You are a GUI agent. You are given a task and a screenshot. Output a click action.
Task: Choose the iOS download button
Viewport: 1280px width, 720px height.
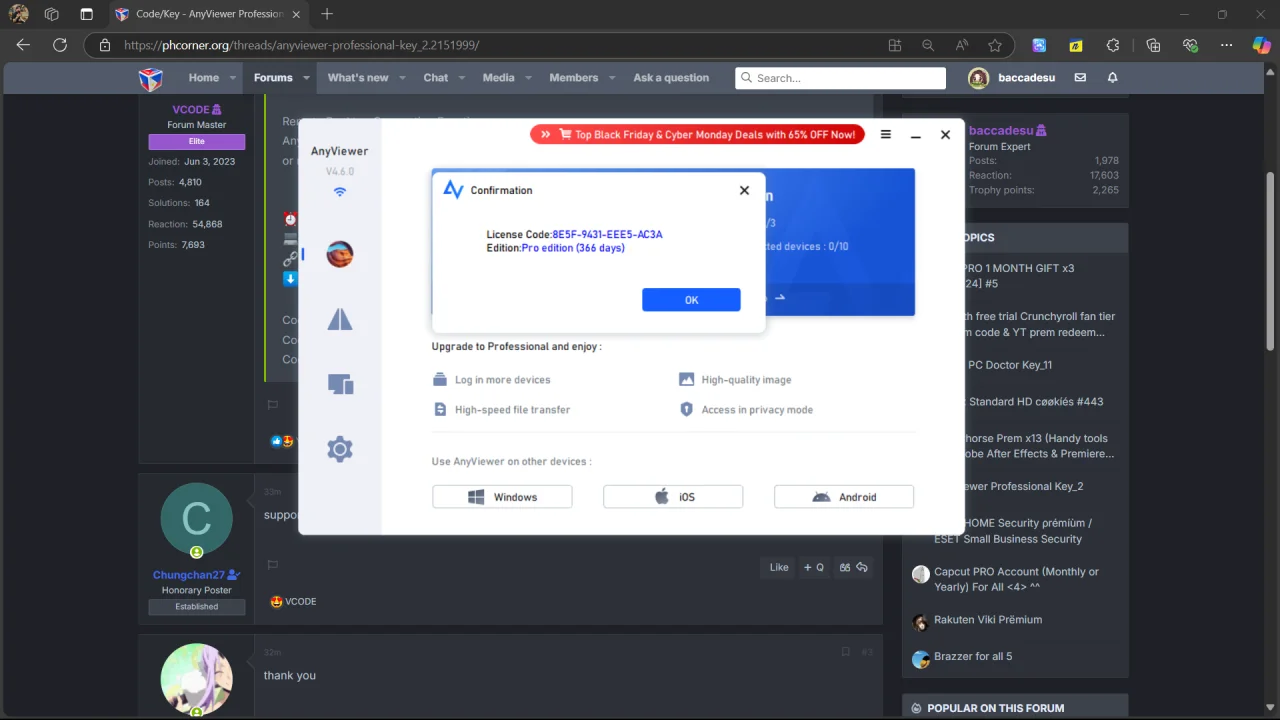(x=673, y=497)
